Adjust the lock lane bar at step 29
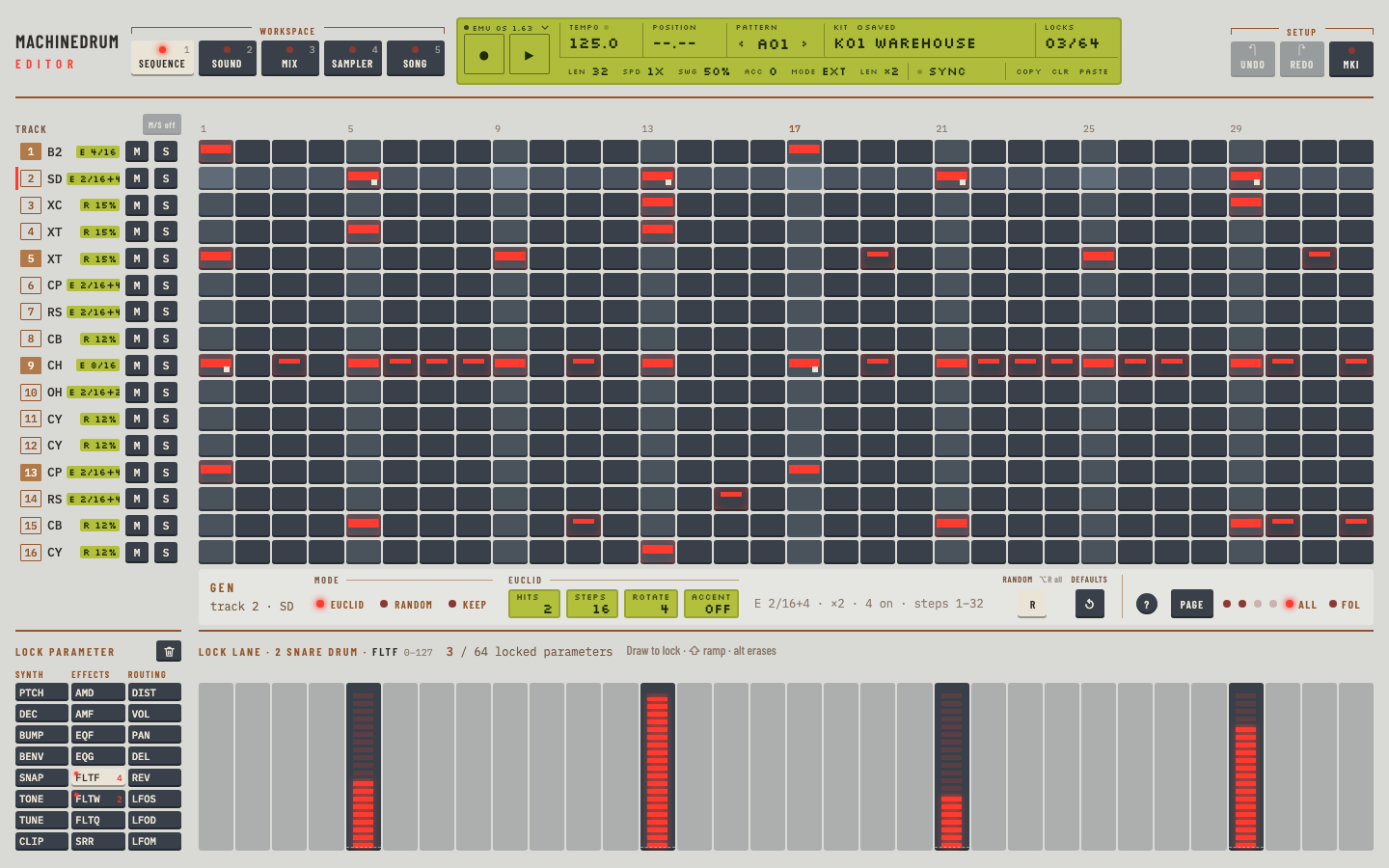 tap(1246, 767)
